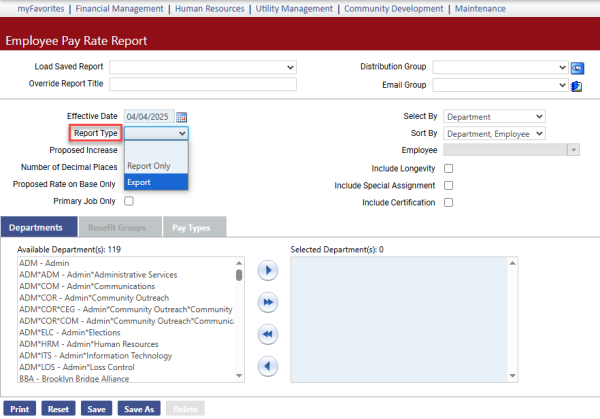Screen dimensions: 600x419
Task: Select ADM*COM Admin Communications row
Action: (x=126, y=286)
